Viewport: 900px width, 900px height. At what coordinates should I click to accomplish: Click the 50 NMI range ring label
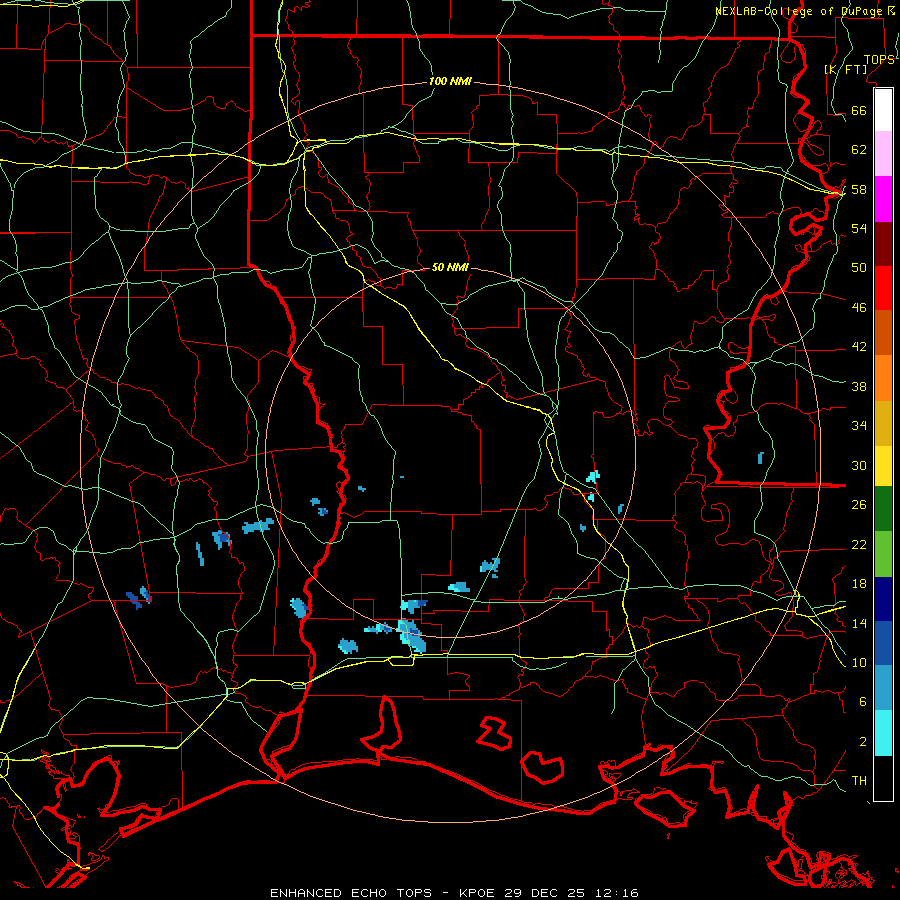(450, 267)
